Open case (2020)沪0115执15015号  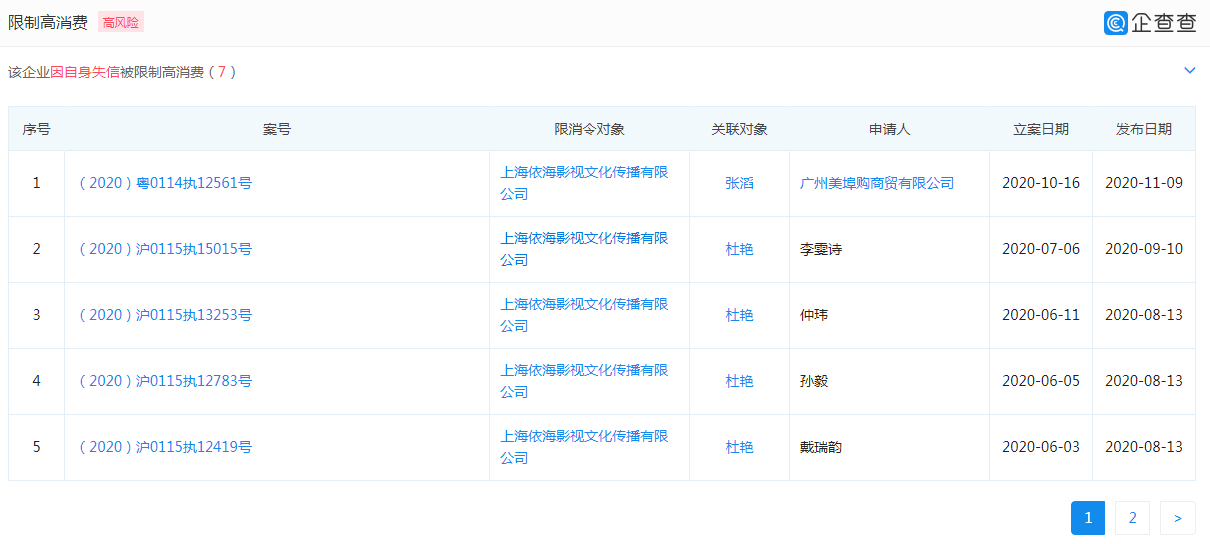coord(165,249)
